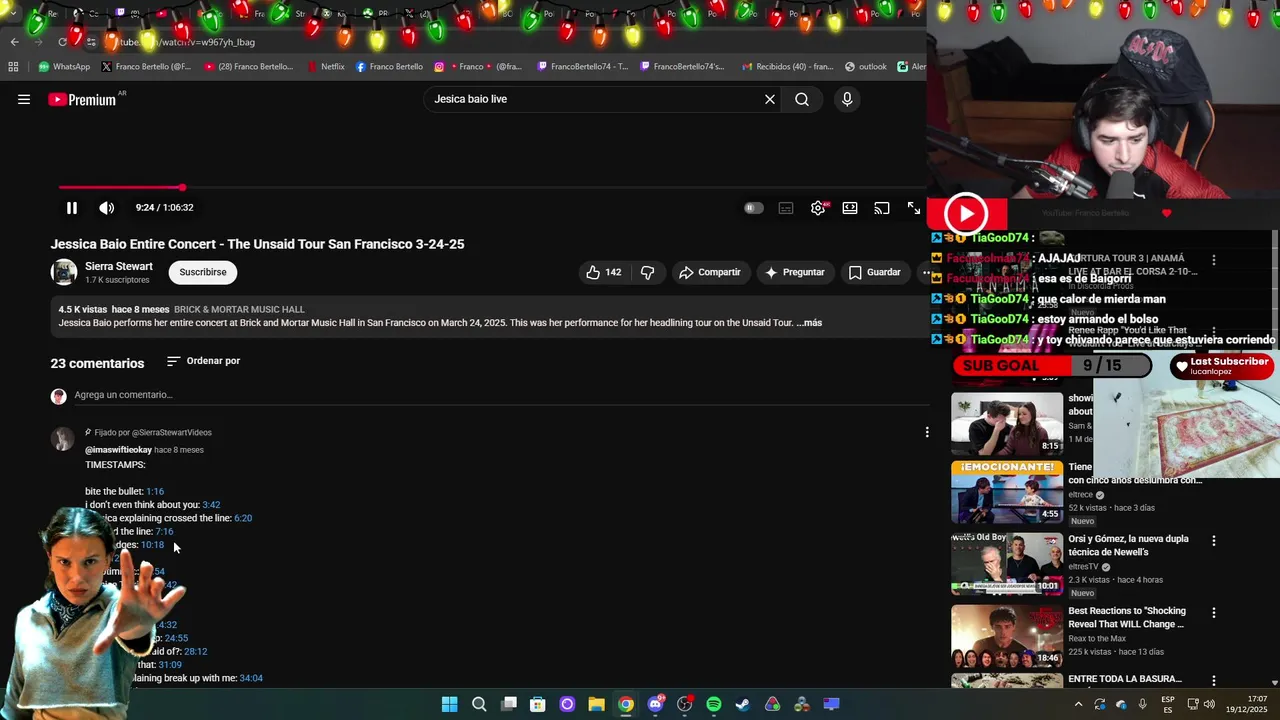Screen dimensions: 1280x720
Task: Open the WhatsApp bookmark
Action: [64, 67]
